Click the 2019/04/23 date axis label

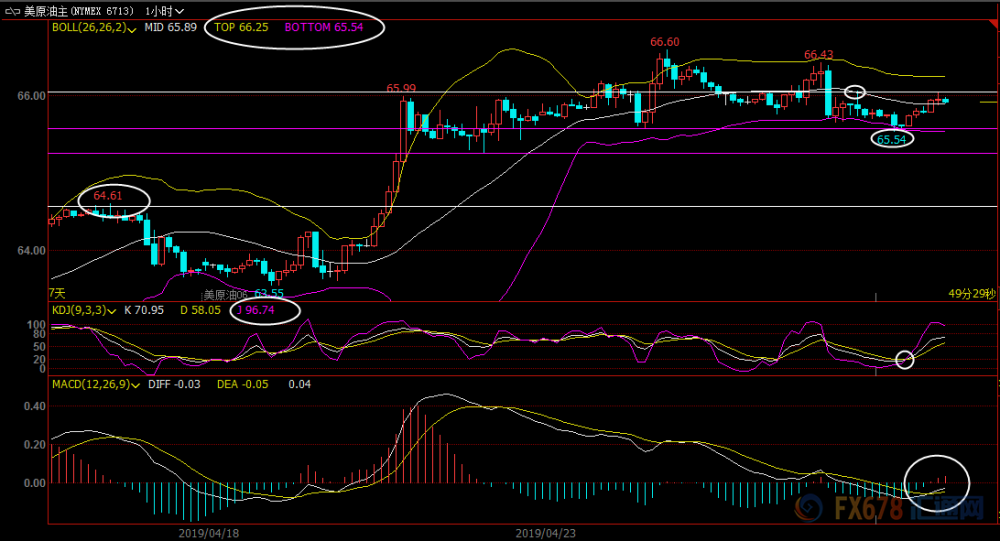[545, 533]
